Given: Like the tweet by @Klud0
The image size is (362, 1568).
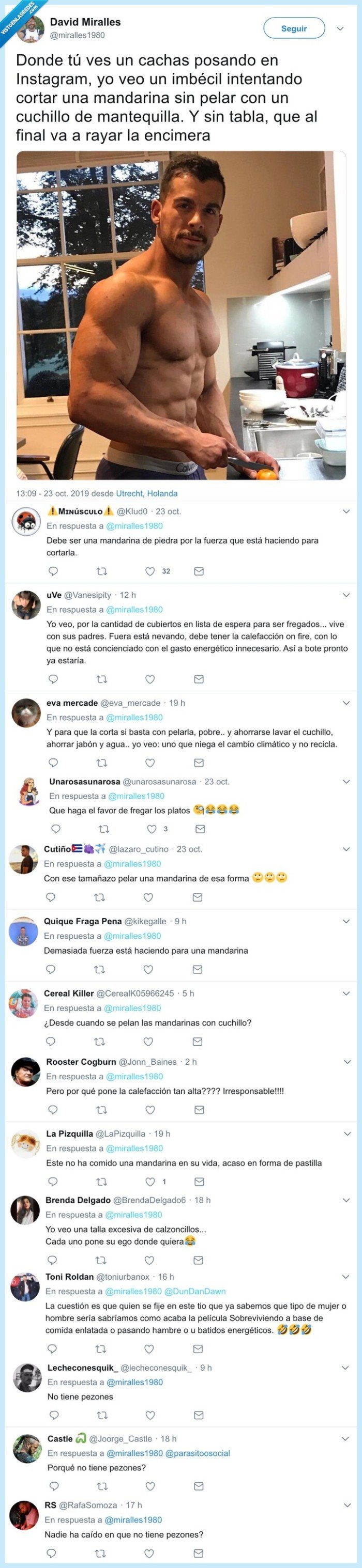Looking at the screenshot, I should click(150, 571).
